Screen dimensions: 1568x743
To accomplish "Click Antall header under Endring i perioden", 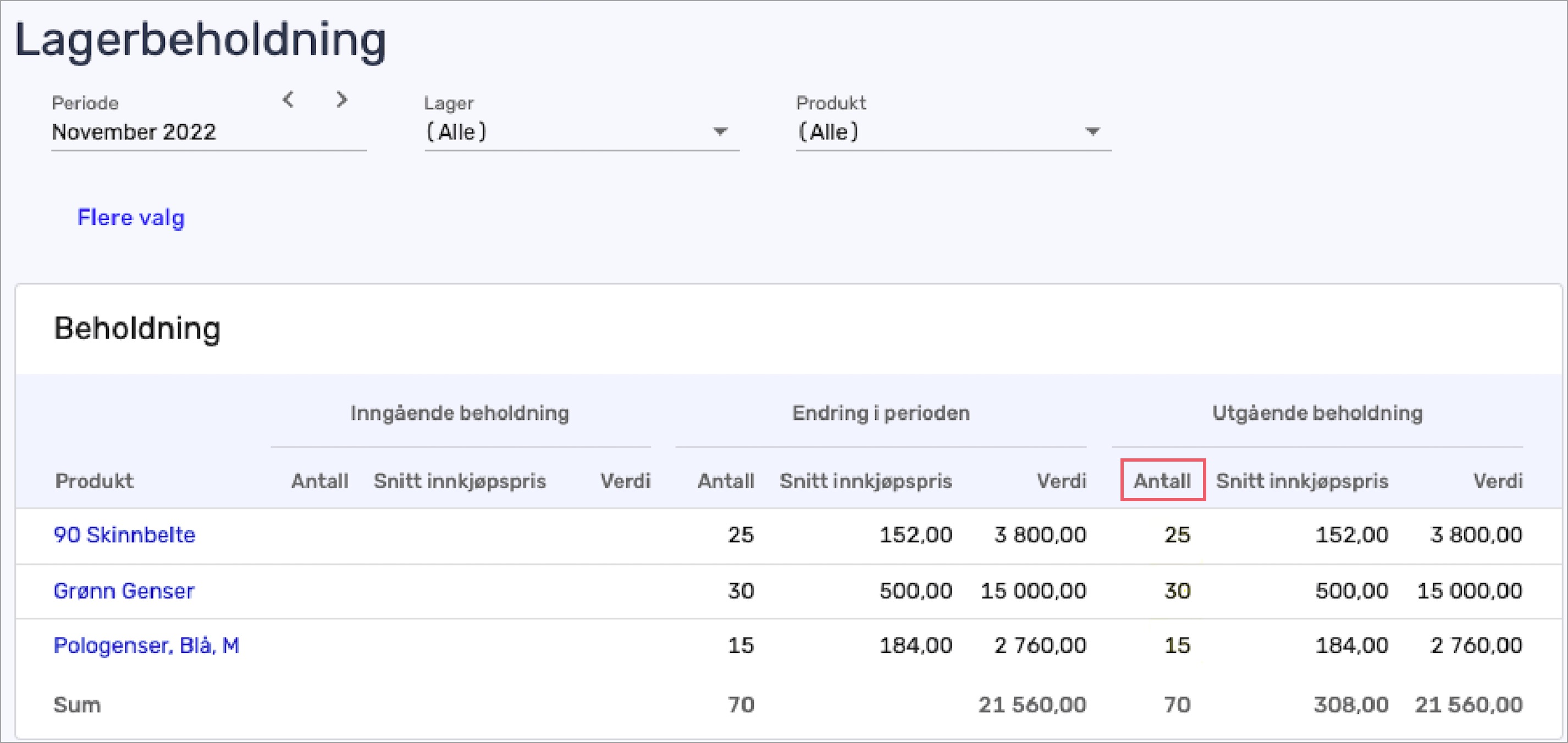I will (x=726, y=481).
